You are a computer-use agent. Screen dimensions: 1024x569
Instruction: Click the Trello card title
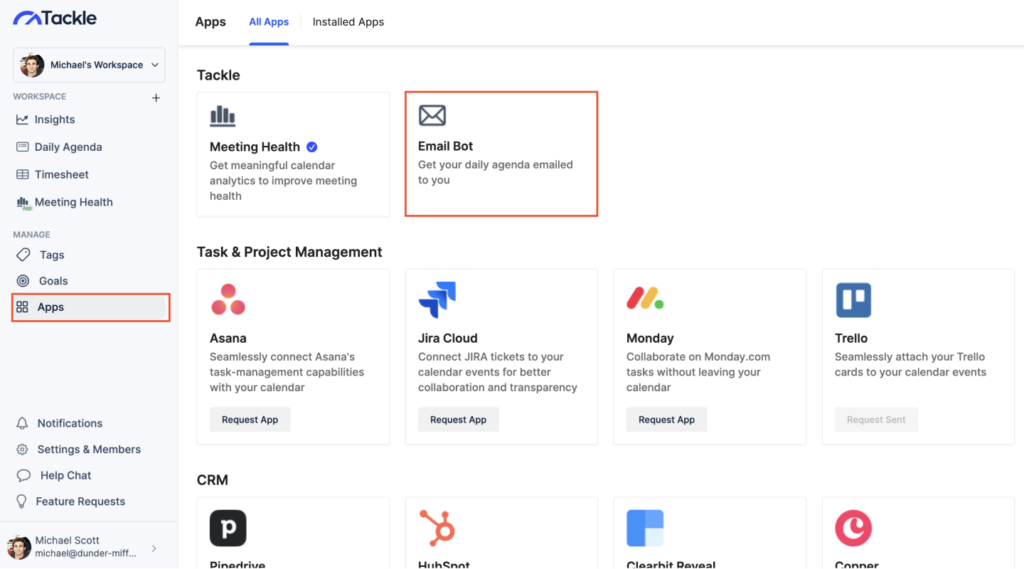(851, 338)
